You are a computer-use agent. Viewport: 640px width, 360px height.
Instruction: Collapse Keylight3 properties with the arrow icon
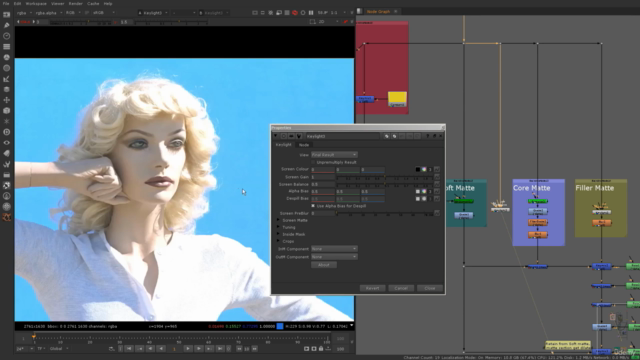(276, 136)
